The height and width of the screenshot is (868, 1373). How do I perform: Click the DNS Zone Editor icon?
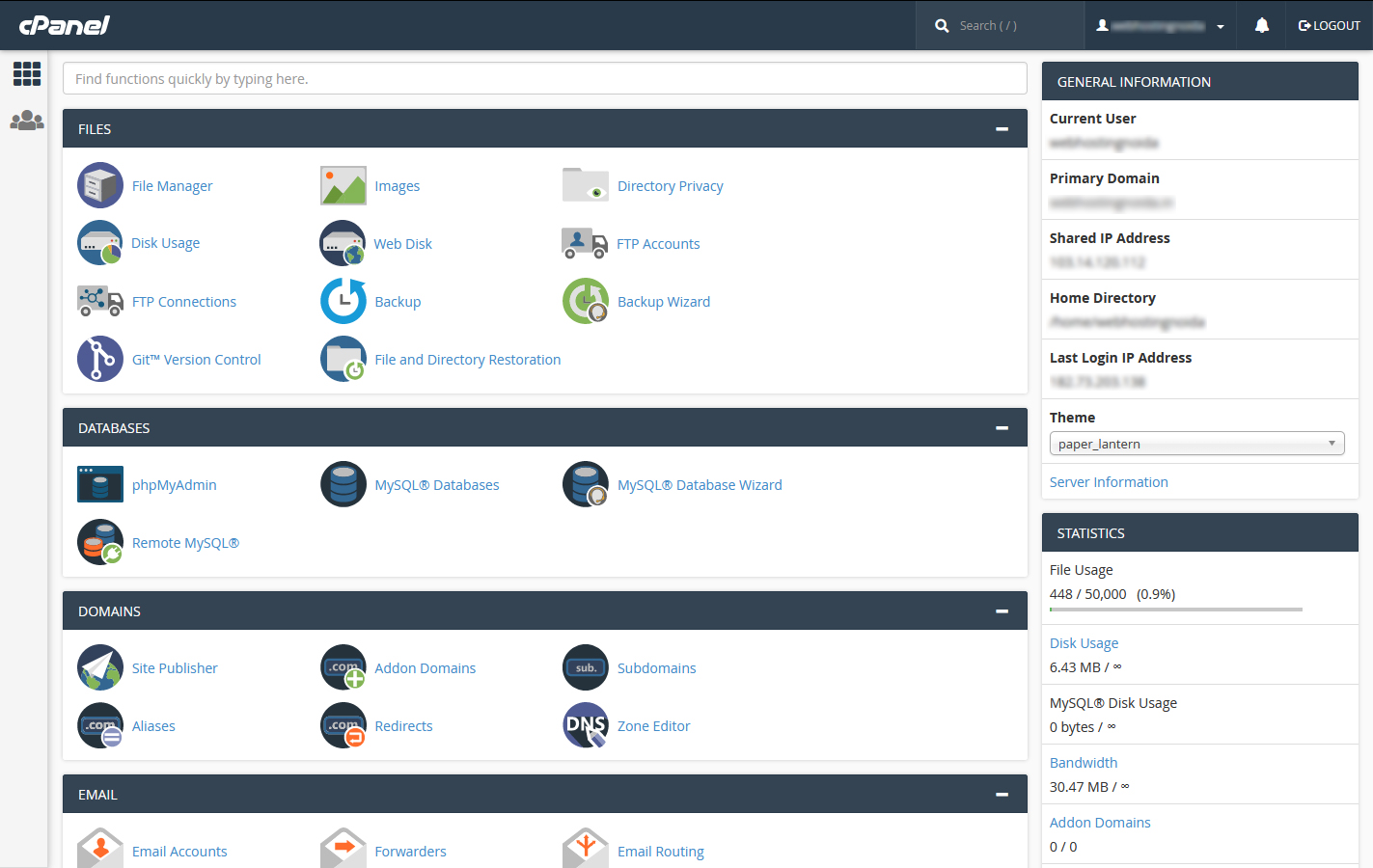tap(586, 725)
